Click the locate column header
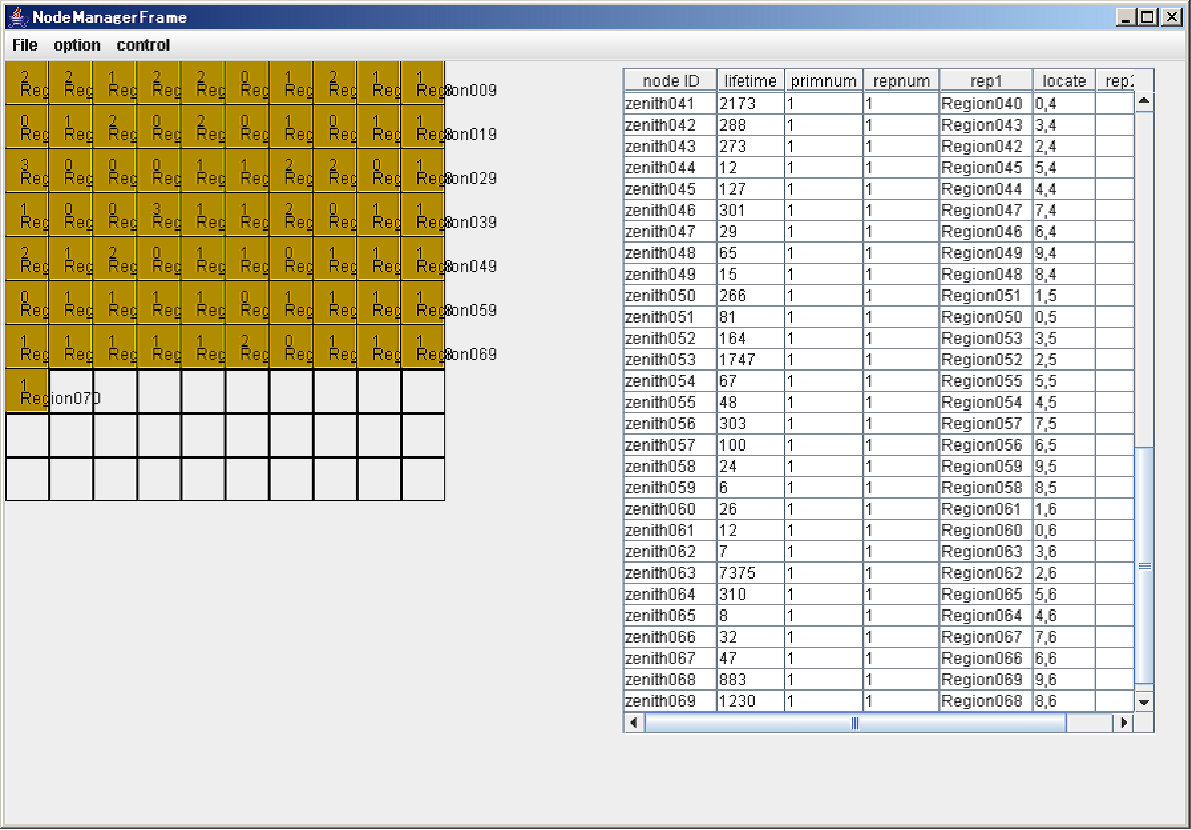 [1064, 81]
